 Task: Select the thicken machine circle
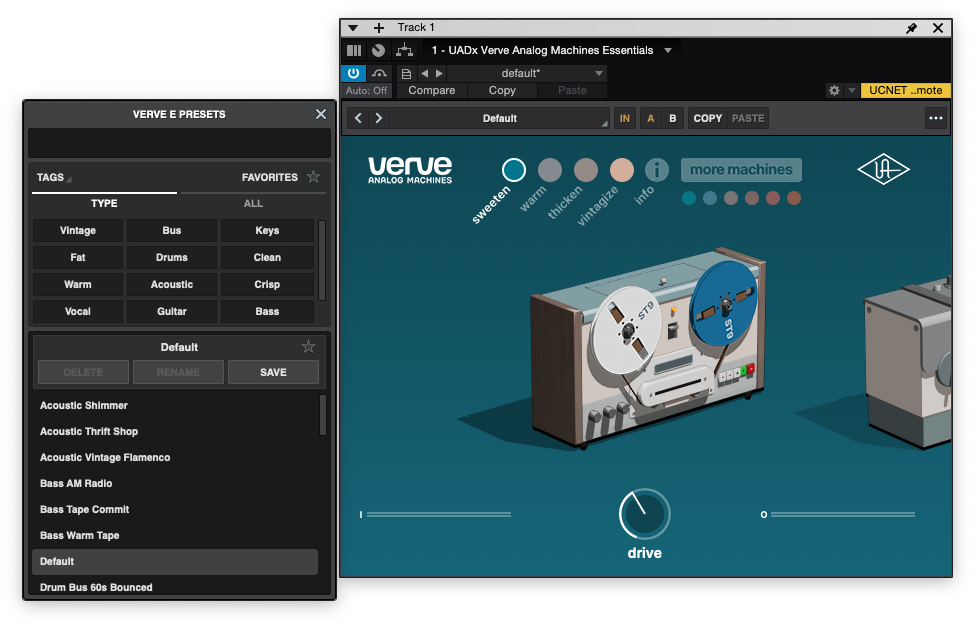586,170
